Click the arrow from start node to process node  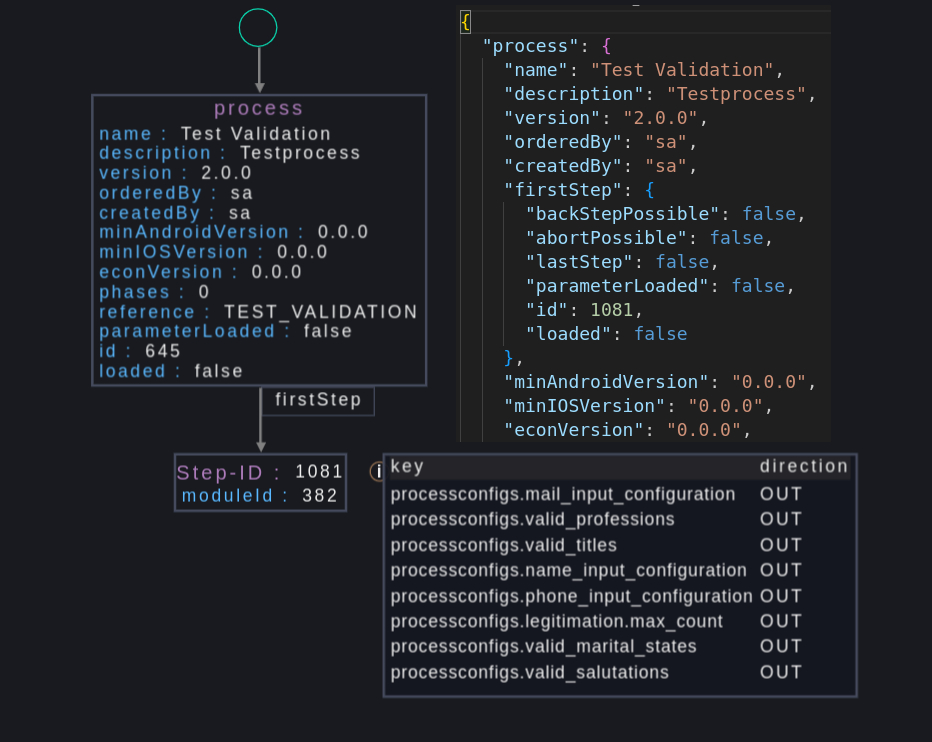pyautogui.click(x=258, y=68)
